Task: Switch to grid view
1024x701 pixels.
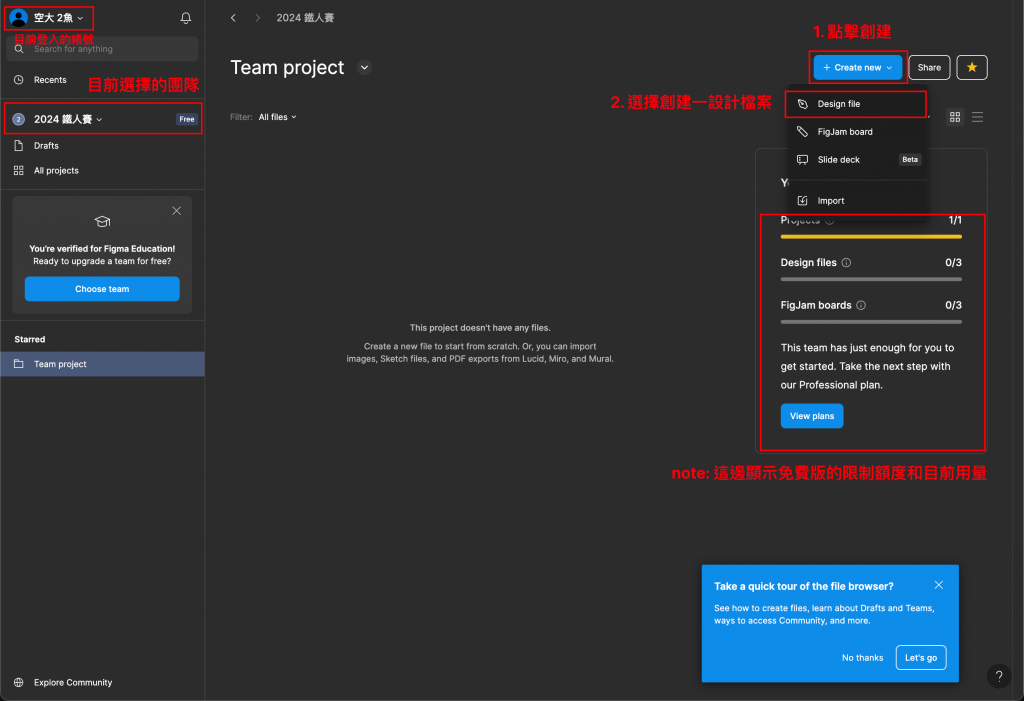Action: click(955, 117)
